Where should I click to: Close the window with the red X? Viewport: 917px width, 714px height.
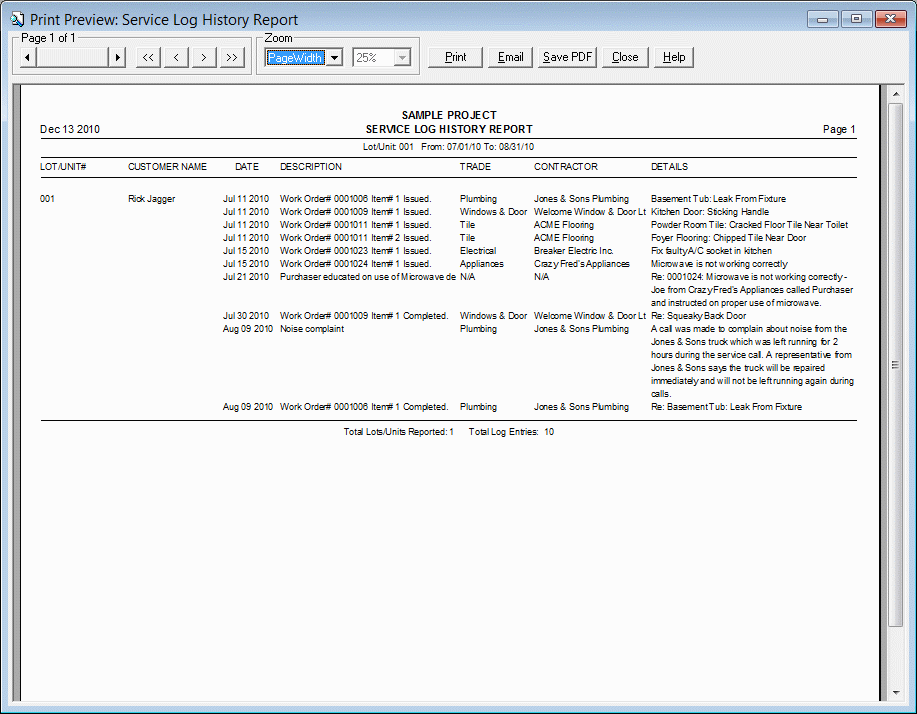tap(890, 19)
